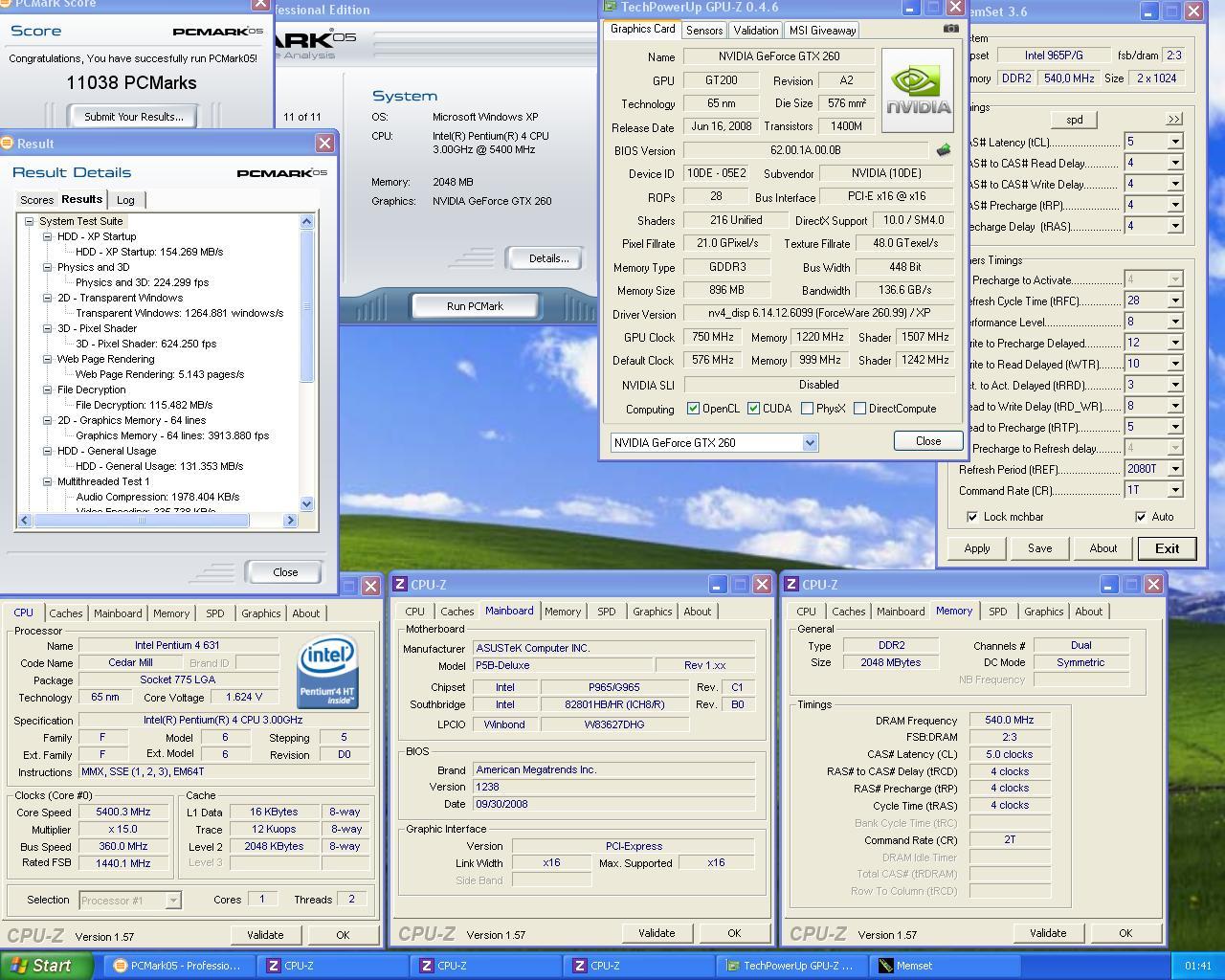Click the system clock showing 01:41
The height and width of the screenshot is (980, 1225).
pyautogui.click(x=1197, y=966)
